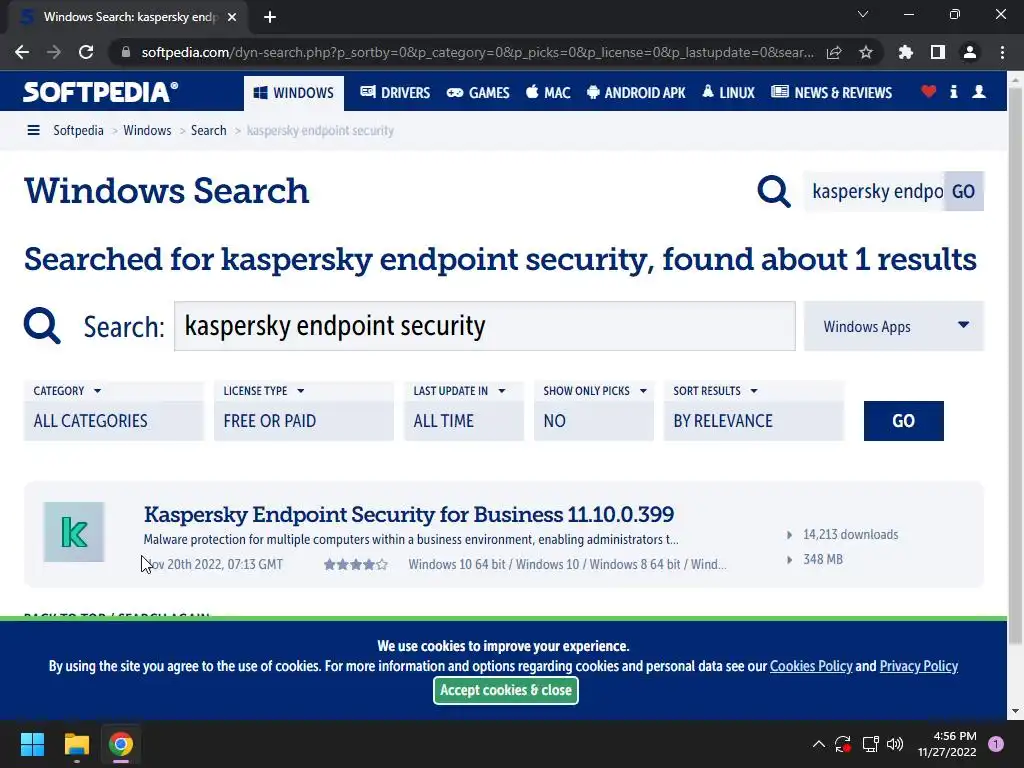
Task: Click the small GO button beside top search
Action: tap(963, 191)
